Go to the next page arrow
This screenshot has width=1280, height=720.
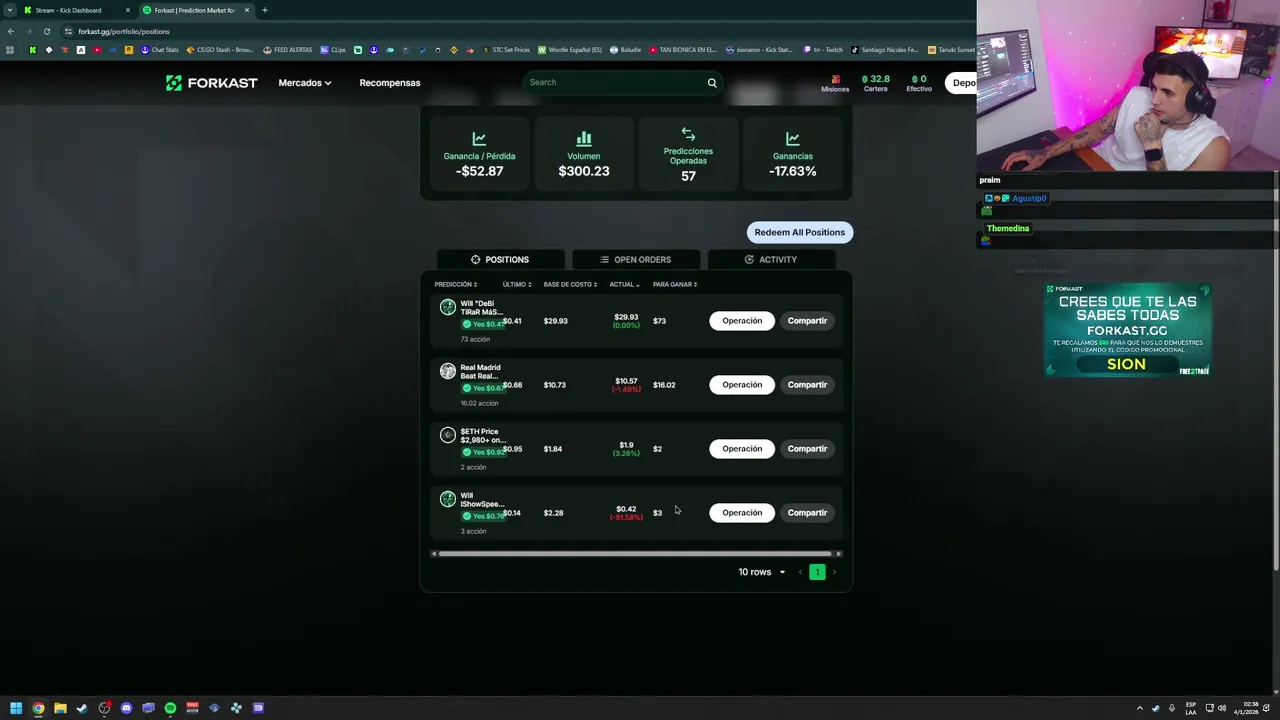tap(835, 572)
